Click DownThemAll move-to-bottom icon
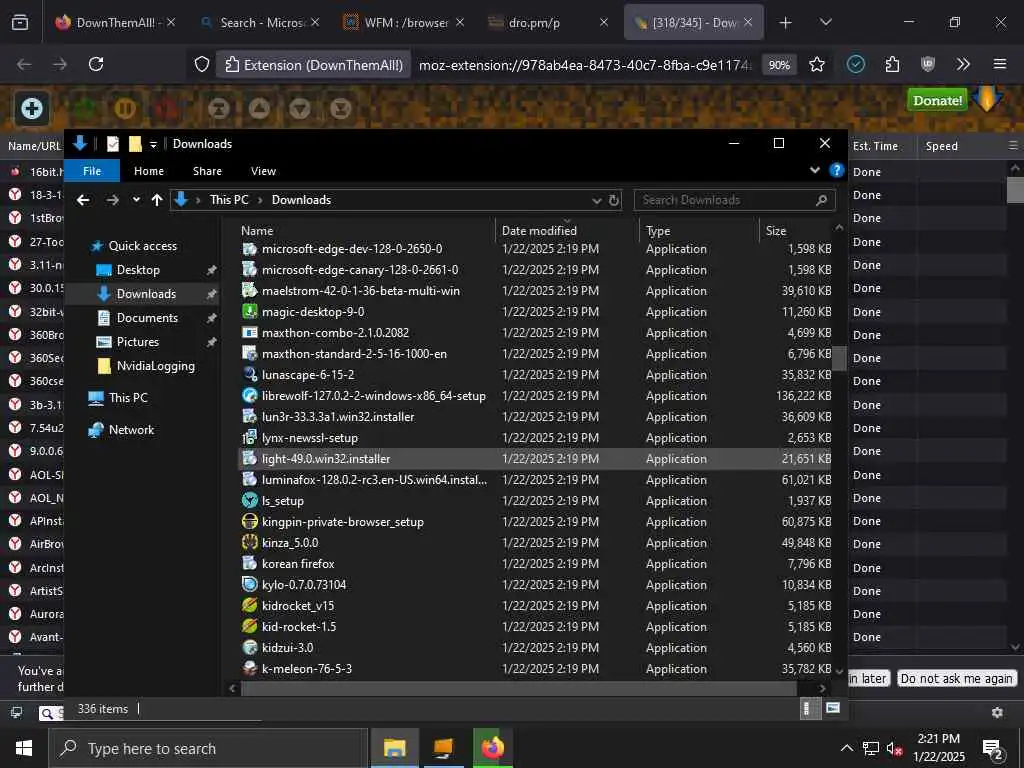 pyautogui.click(x=340, y=108)
